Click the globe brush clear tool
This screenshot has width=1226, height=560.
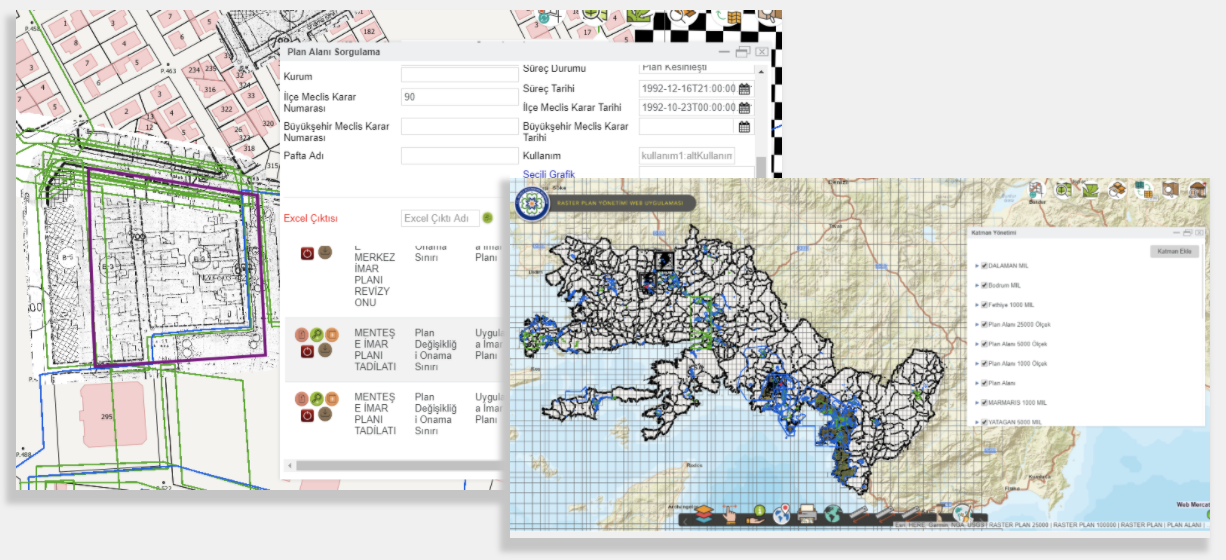(x=964, y=514)
